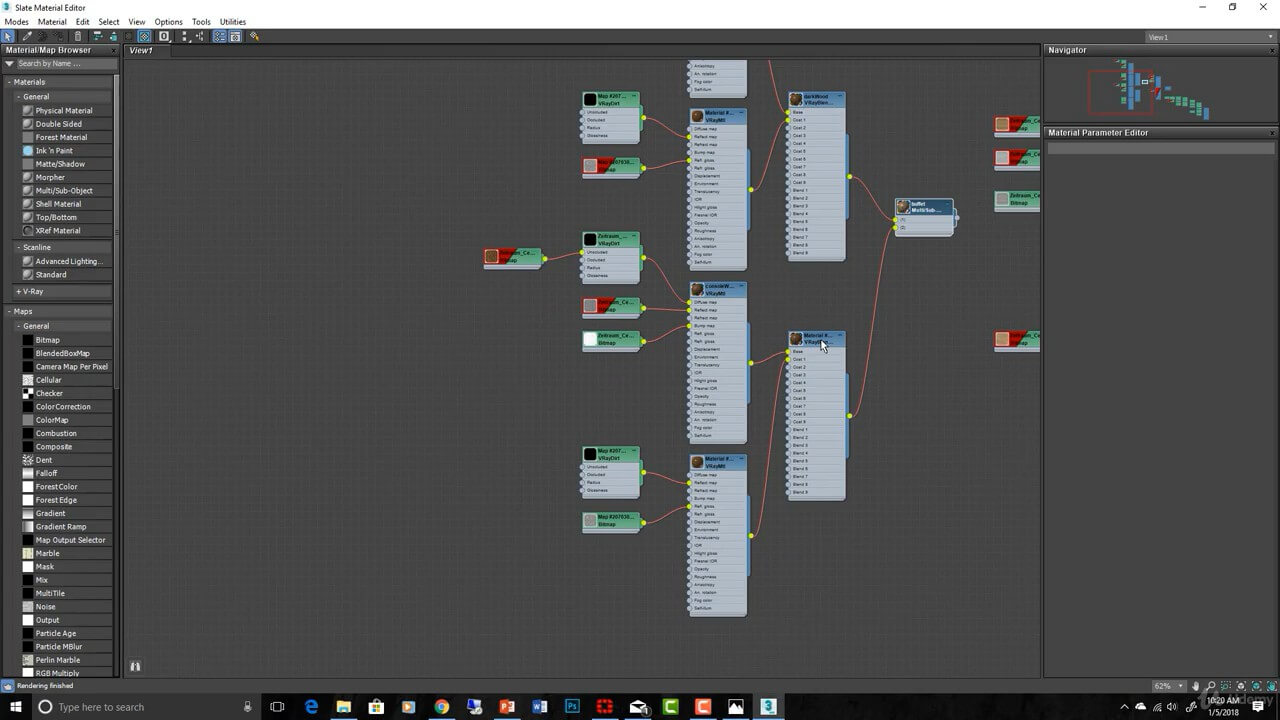Collapse the Scanline group
1280x720 pixels.
click(x=18, y=247)
